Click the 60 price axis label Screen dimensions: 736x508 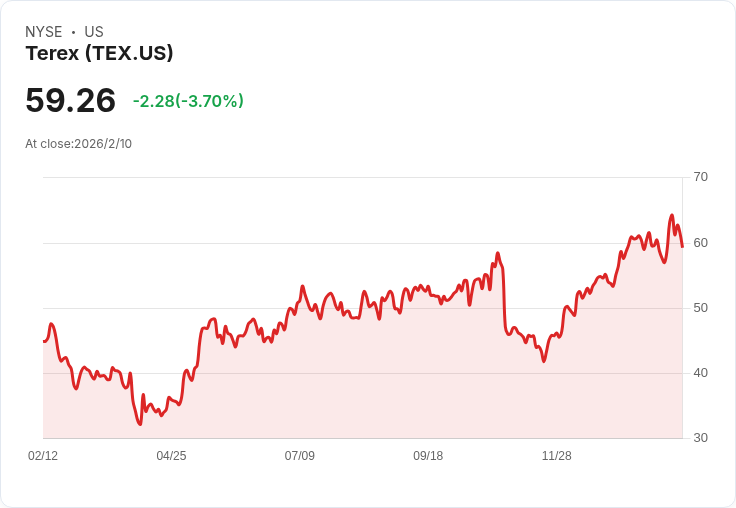pos(700,242)
